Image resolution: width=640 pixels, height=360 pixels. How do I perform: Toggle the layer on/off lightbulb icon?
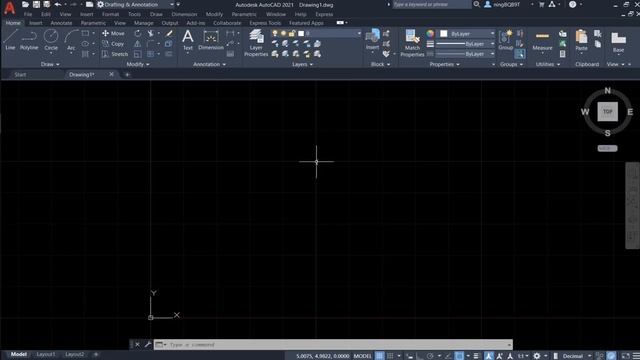pos(275,33)
